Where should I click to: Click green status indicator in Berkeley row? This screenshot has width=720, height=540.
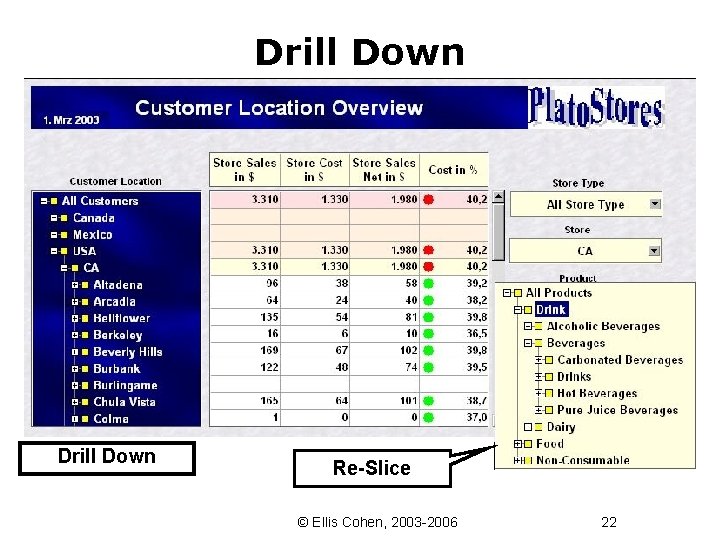coord(428,334)
